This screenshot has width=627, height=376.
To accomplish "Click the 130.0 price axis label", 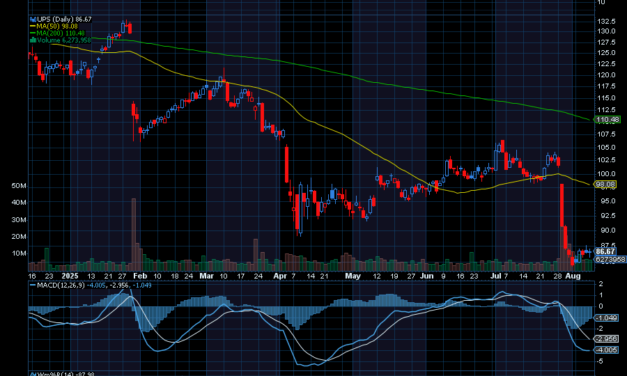I will point(606,31).
